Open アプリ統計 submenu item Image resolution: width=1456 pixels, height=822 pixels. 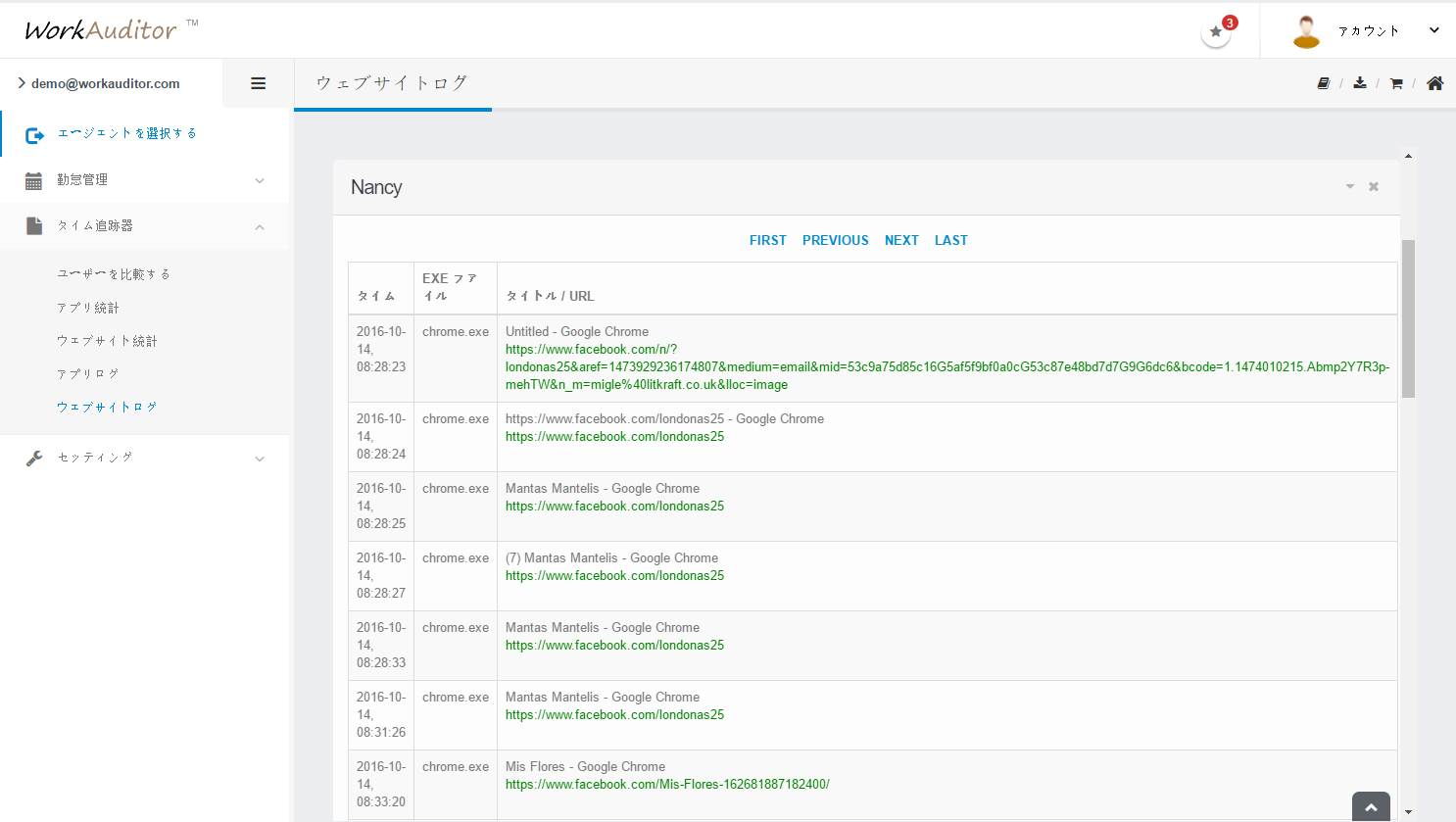tap(88, 308)
